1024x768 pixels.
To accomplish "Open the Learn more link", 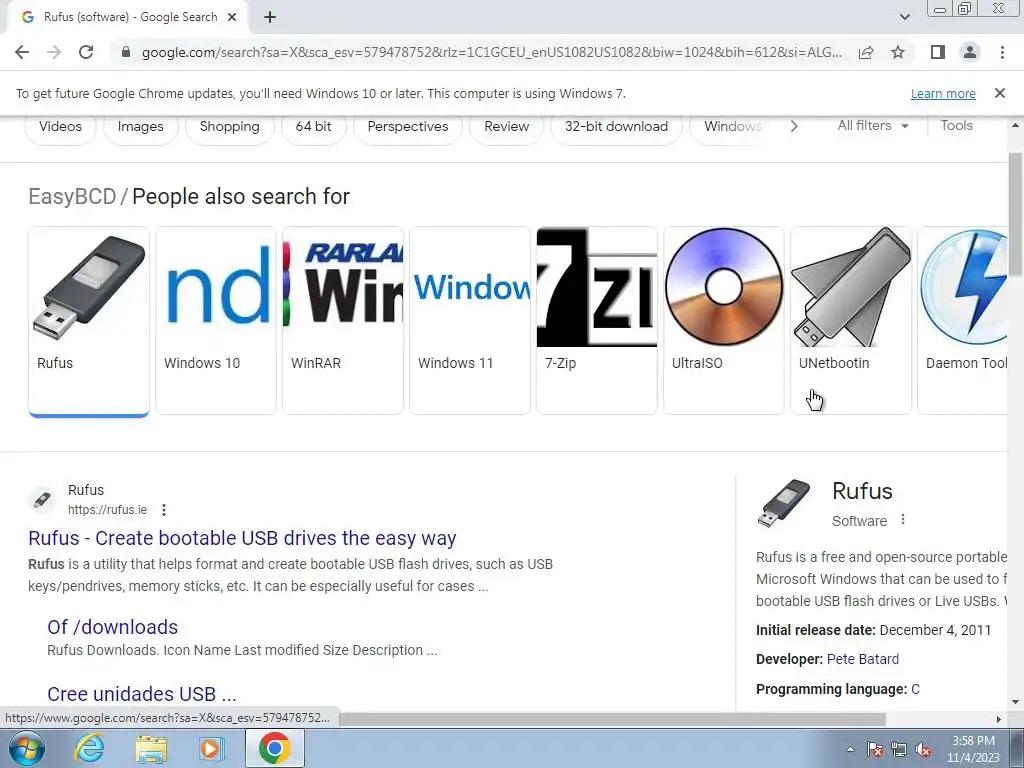I will click(x=943, y=93).
